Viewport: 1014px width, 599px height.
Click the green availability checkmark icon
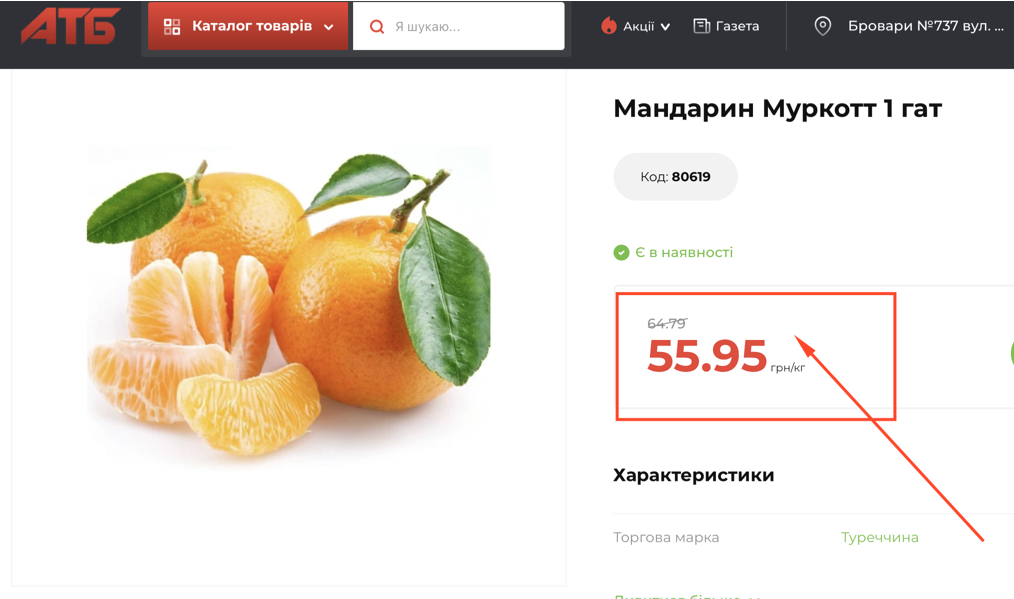(621, 252)
